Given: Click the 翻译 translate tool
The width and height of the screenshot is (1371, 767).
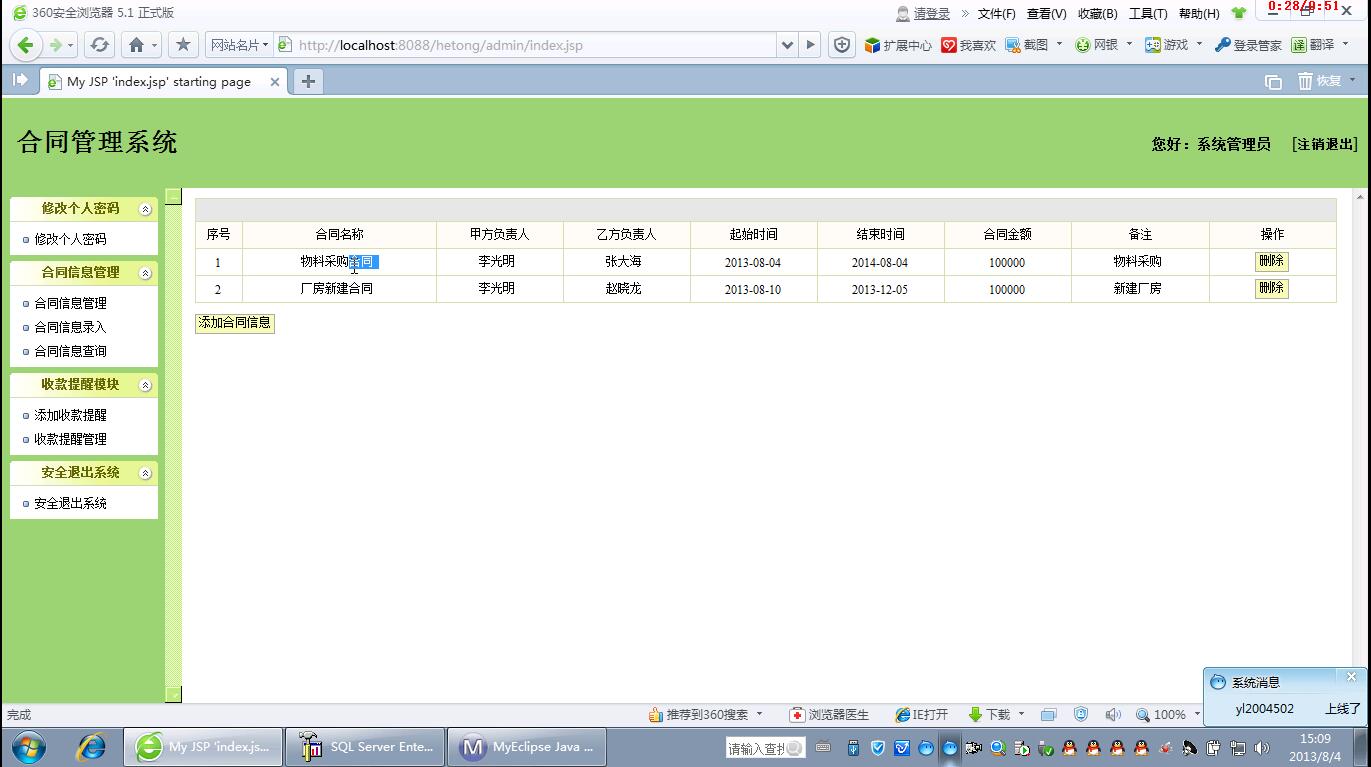Looking at the screenshot, I should click(1313, 45).
